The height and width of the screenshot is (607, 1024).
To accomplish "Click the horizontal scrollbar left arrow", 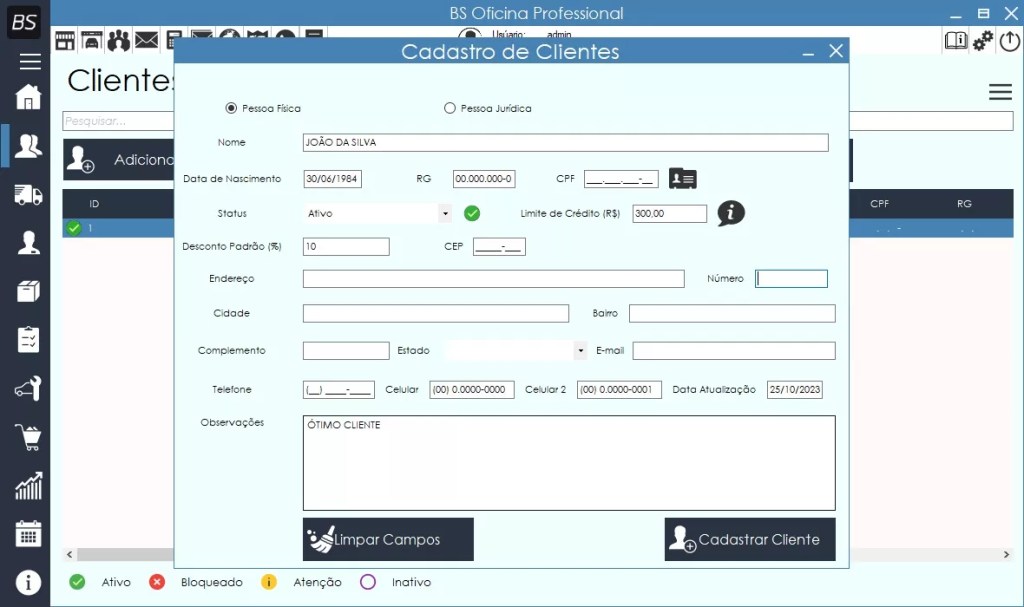I will point(69,554).
